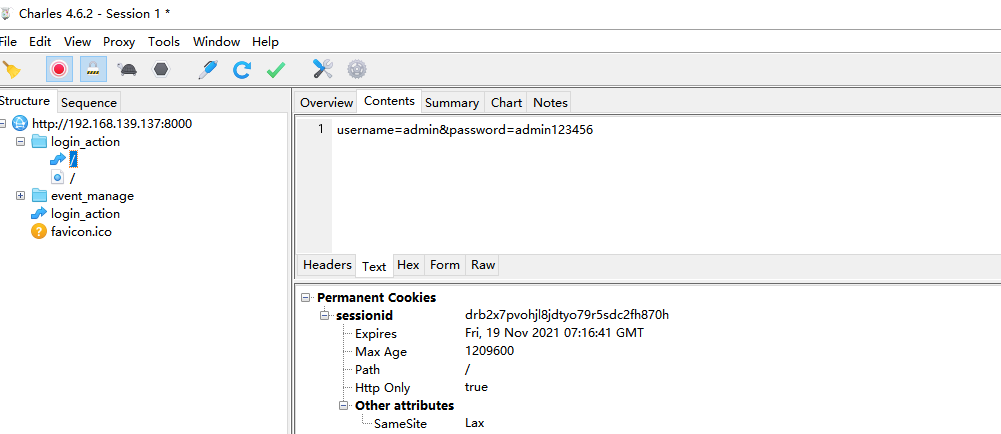This screenshot has height=434, width=1001.
Task: Select the Max Age row
Action: [x=380, y=352]
